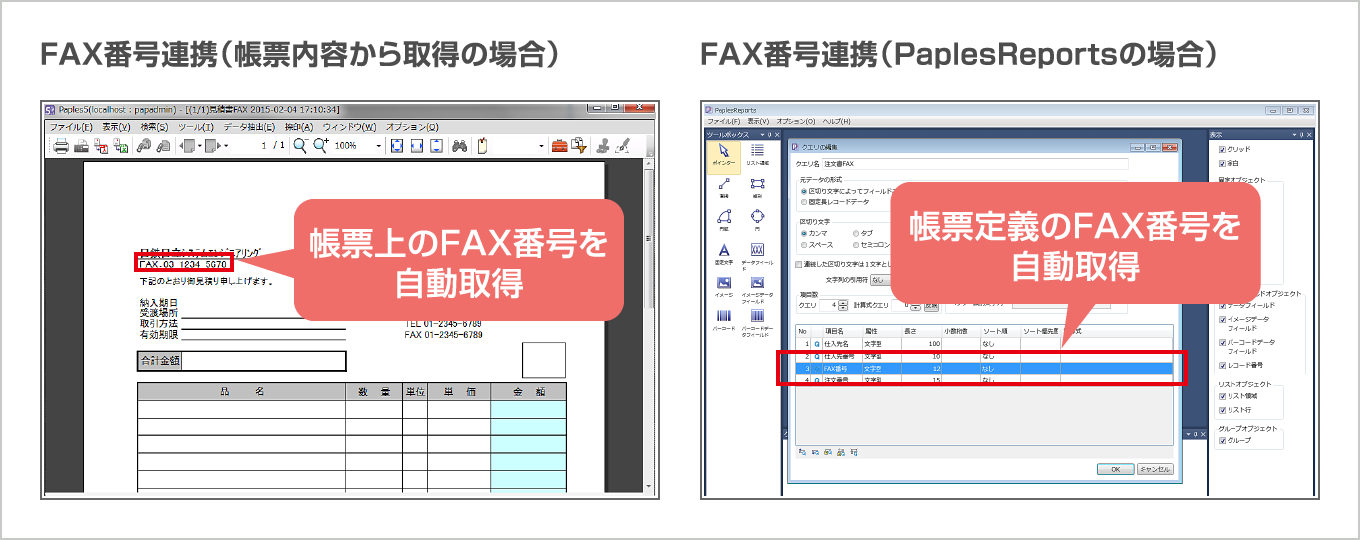This screenshot has width=1360, height=540.
Task: Click the キャンセル button
Action: pyautogui.click(x=1155, y=469)
